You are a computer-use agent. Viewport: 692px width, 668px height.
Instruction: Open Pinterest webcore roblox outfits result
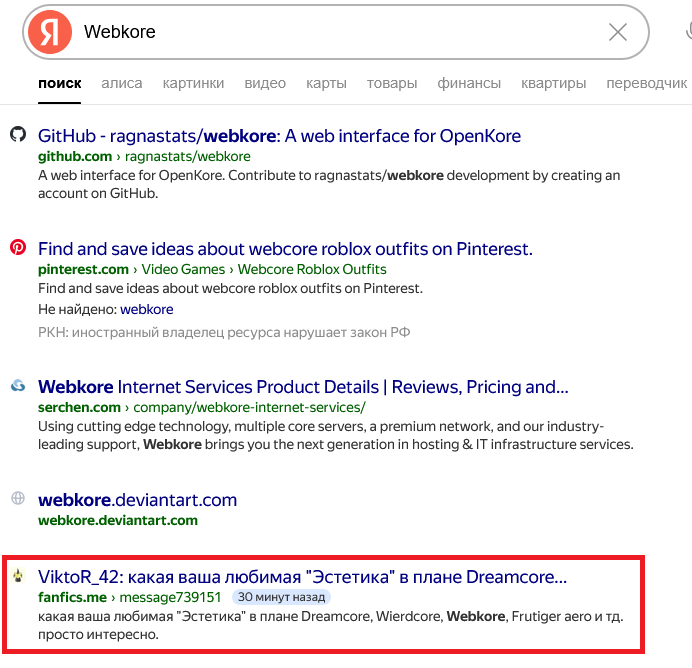[285, 249]
